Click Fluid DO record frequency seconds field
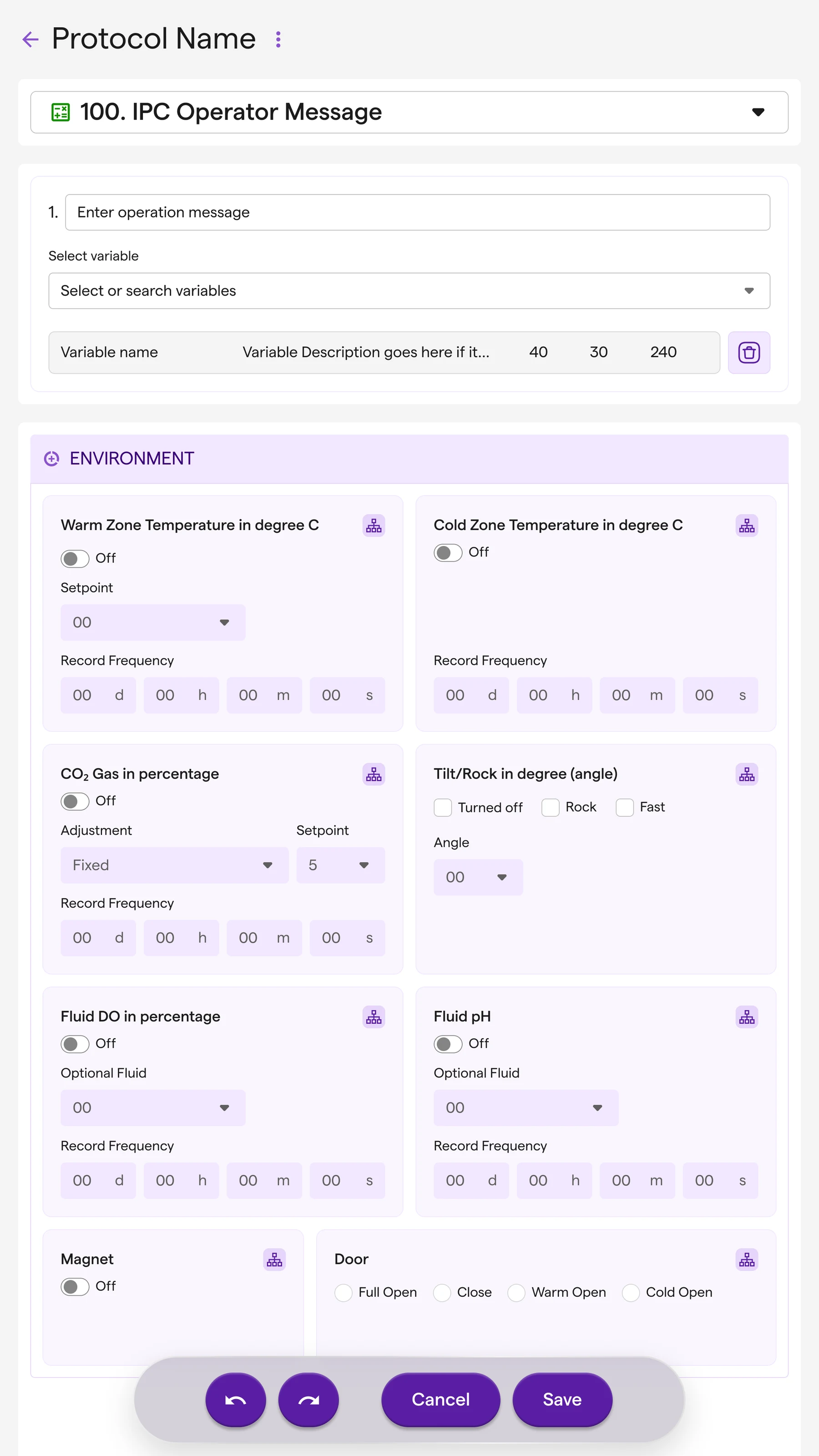This screenshot has height=1456, width=819. point(347,1180)
